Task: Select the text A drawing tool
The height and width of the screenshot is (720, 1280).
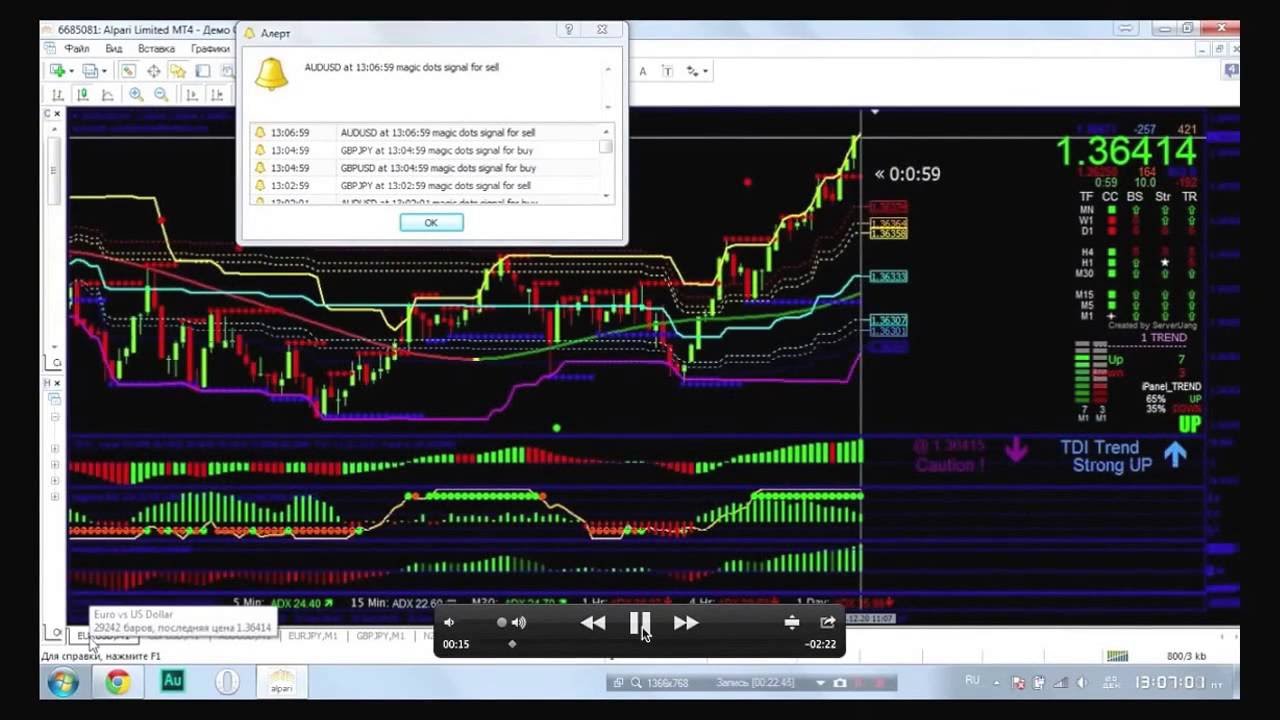Action: (642, 71)
